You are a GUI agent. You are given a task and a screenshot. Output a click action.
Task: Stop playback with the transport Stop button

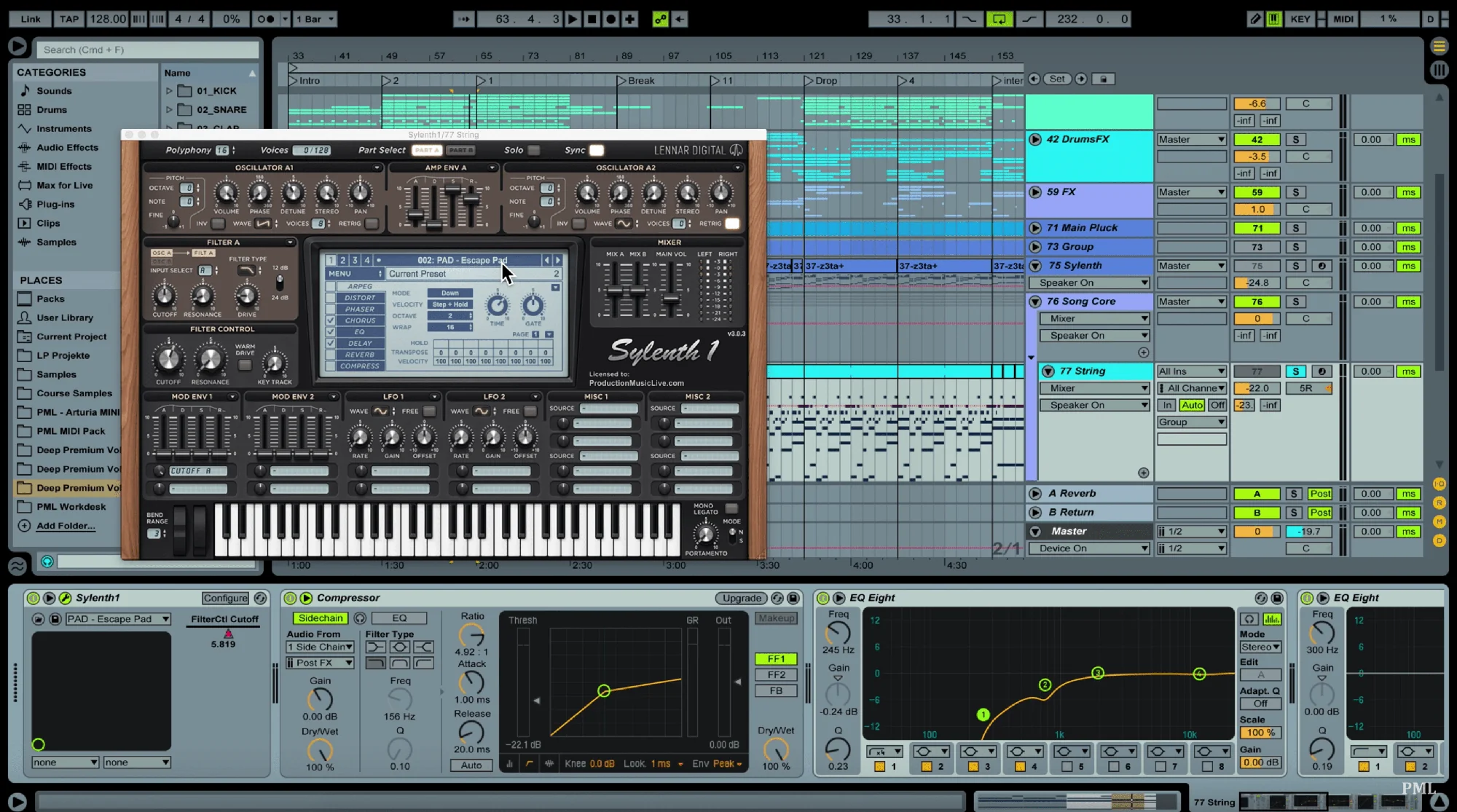tap(592, 19)
